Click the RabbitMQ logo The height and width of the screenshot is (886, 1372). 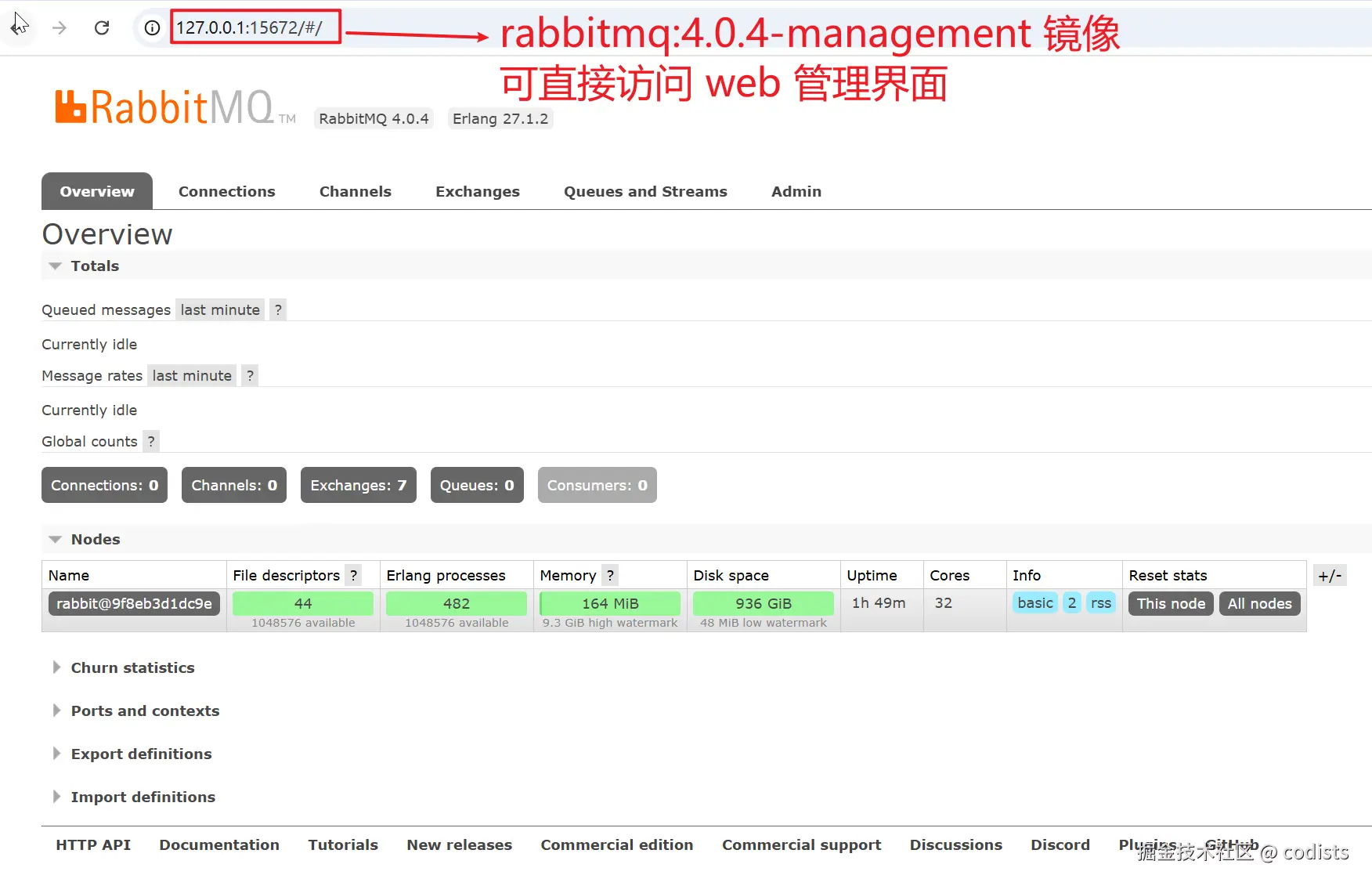175,107
